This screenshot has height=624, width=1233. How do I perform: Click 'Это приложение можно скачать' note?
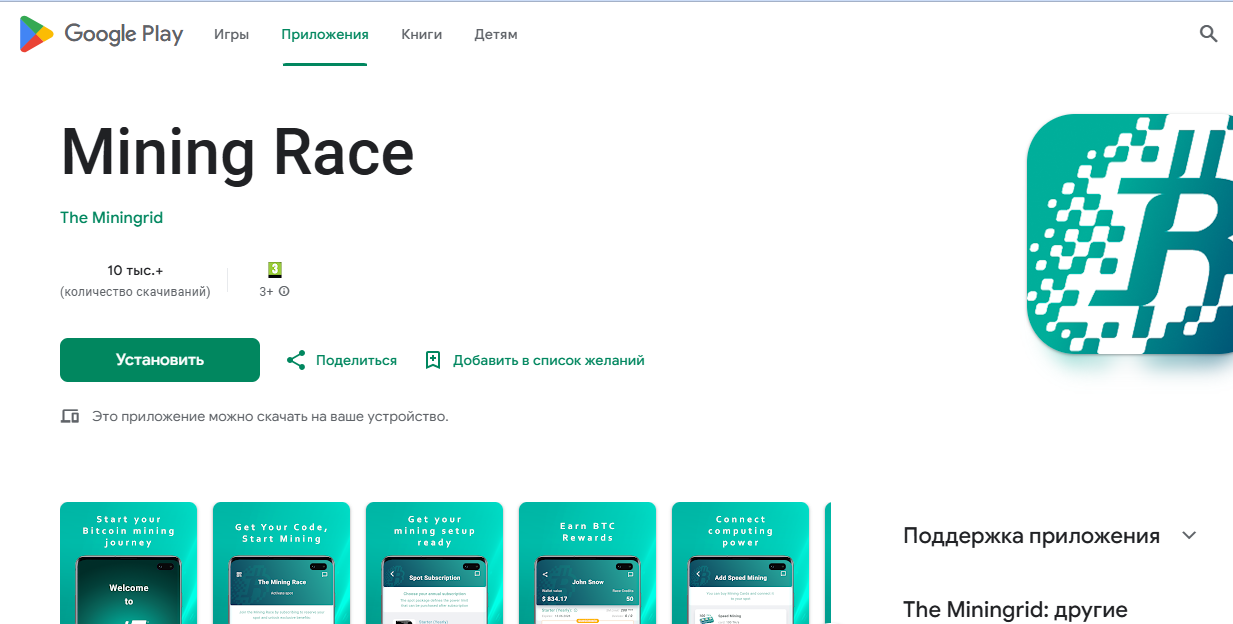click(270, 416)
